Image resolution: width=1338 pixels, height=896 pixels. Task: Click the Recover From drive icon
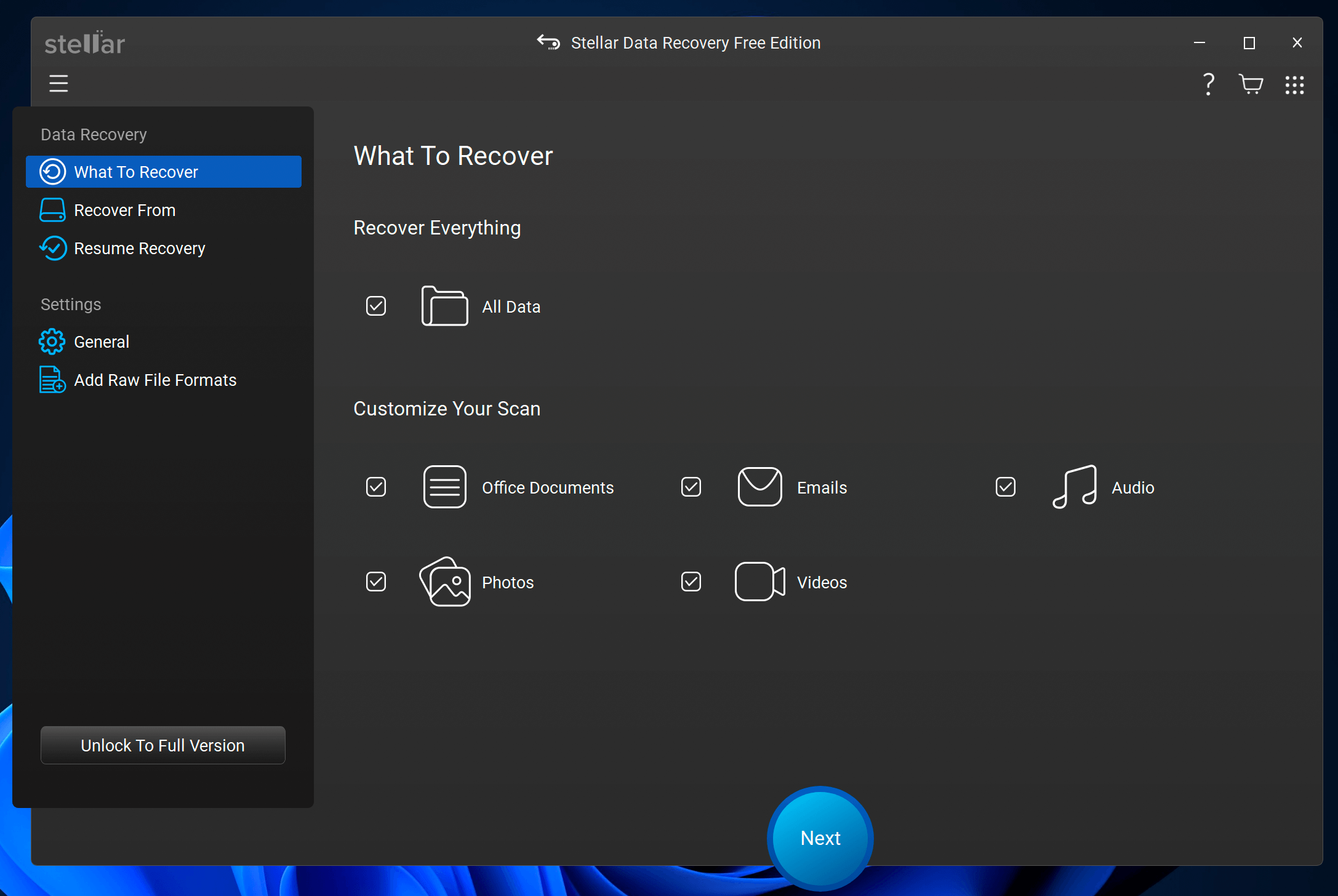[x=52, y=210]
